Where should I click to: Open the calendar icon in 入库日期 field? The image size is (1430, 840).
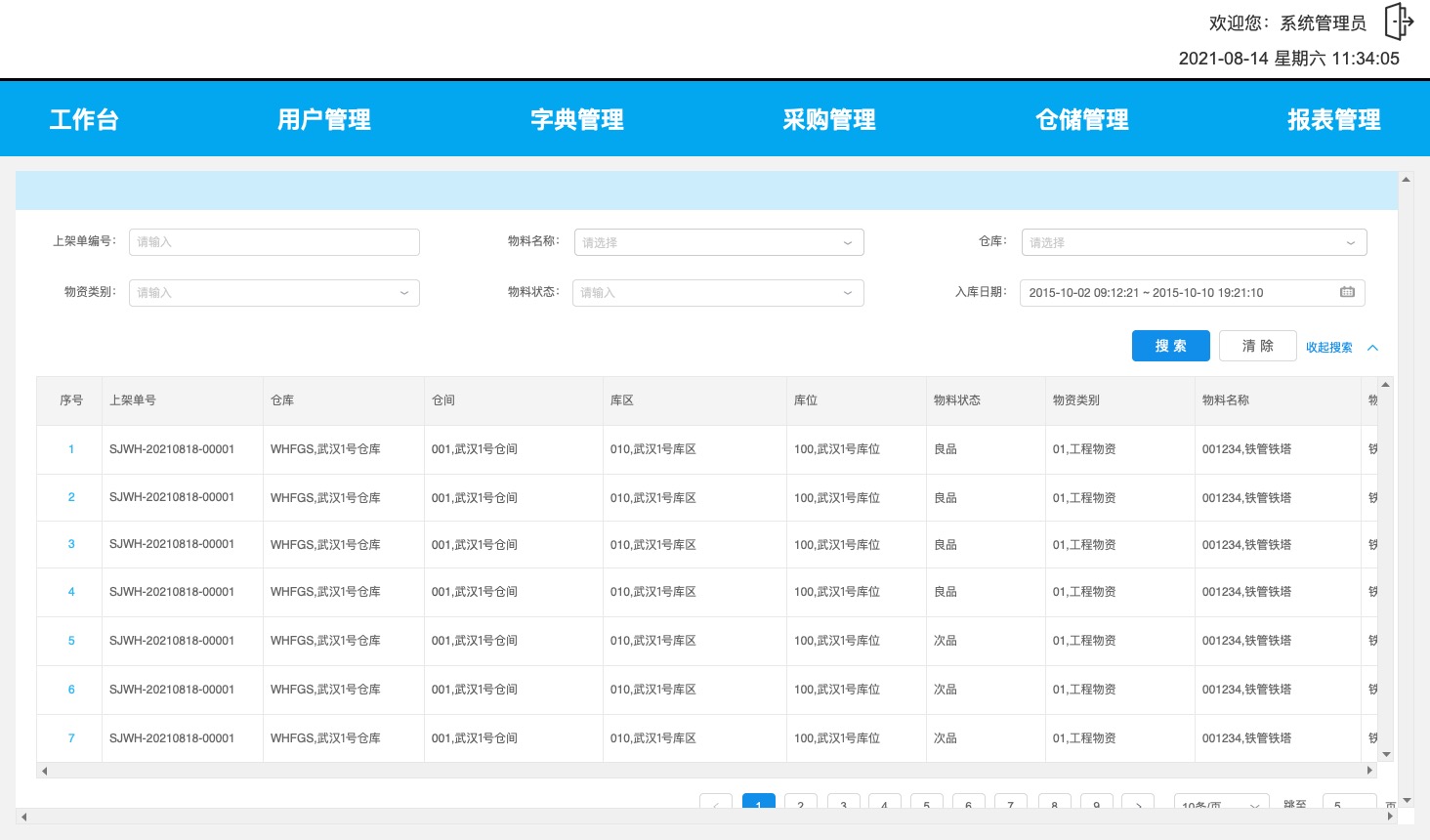point(1350,292)
